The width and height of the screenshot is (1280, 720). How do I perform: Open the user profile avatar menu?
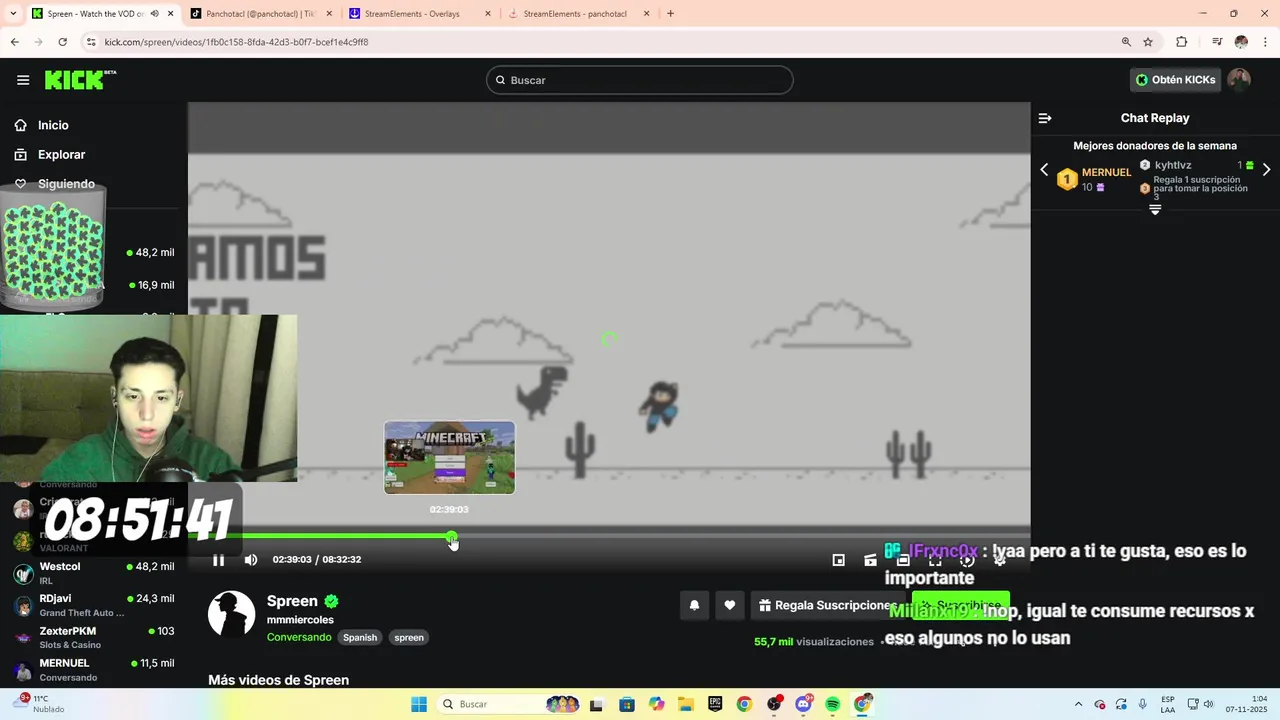coord(1239,80)
